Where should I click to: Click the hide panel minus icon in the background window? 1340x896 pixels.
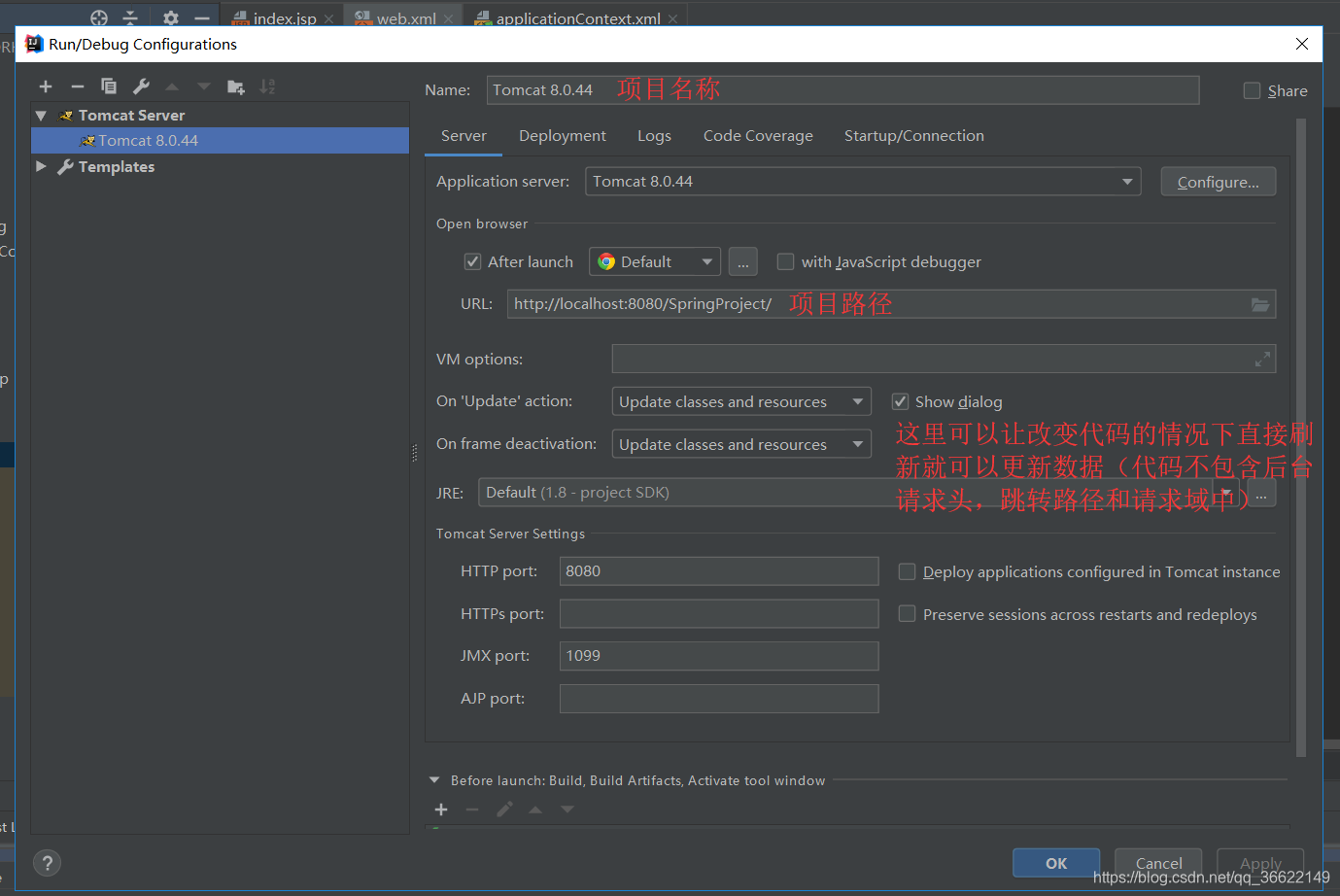coord(201,17)
